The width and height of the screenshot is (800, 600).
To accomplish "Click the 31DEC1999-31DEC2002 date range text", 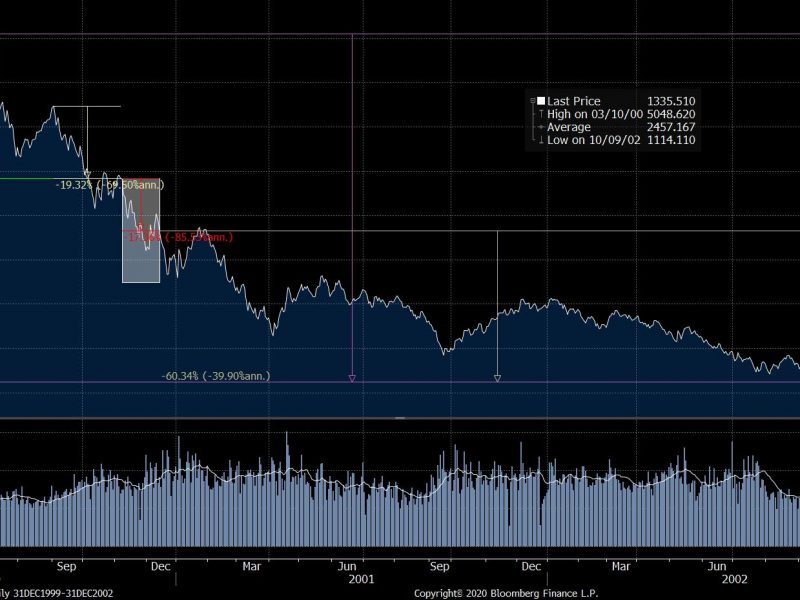I will point(58,593).
